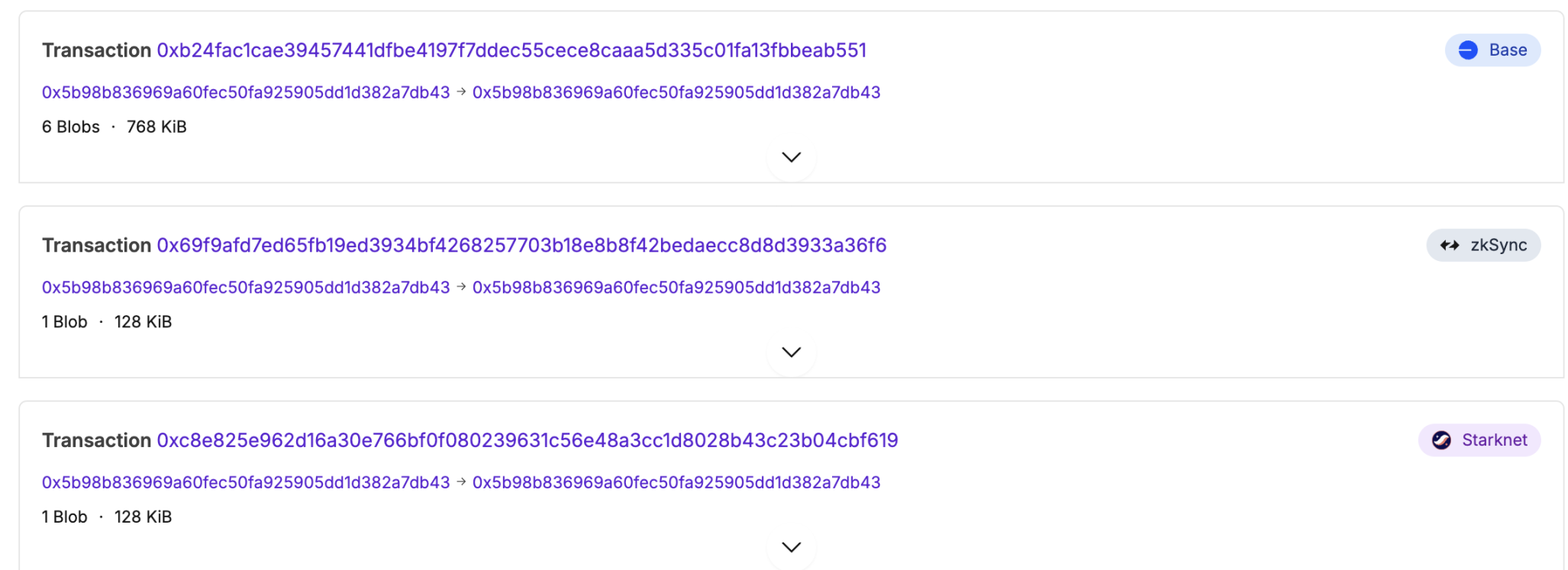This screenshot has height=570, width=1568.
Task: Open transaction hash 0x69f9afd7ed65… link
Action: (521, 246)
